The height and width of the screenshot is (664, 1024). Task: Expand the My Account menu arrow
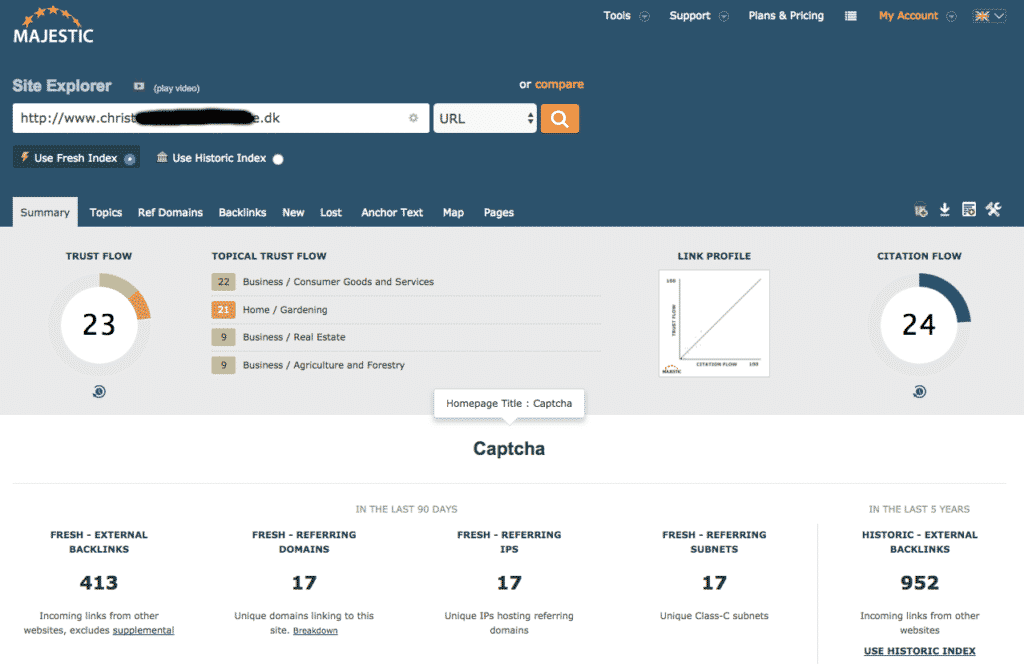tap(952, 16)
